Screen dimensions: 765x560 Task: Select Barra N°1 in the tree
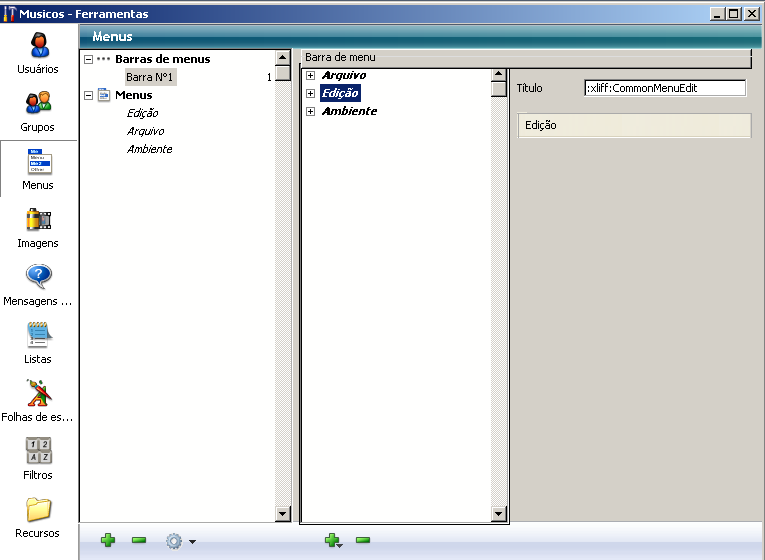150,77
